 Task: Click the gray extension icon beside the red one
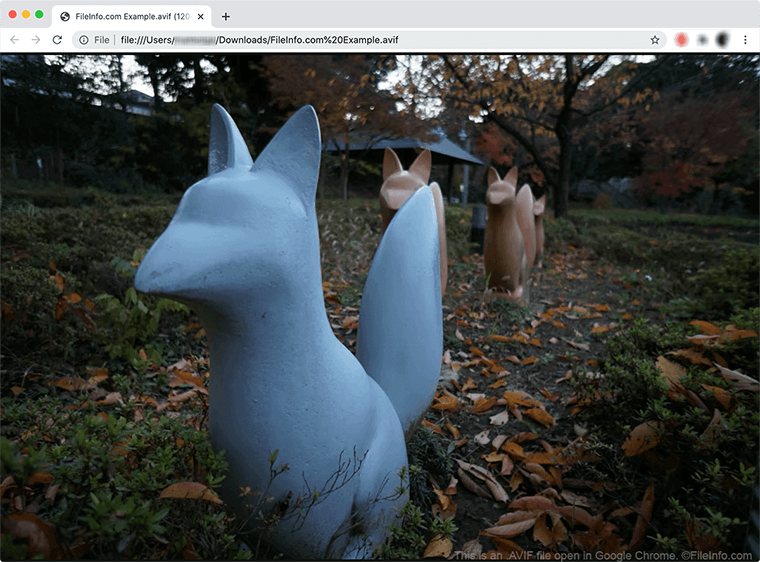click(702, 40)
